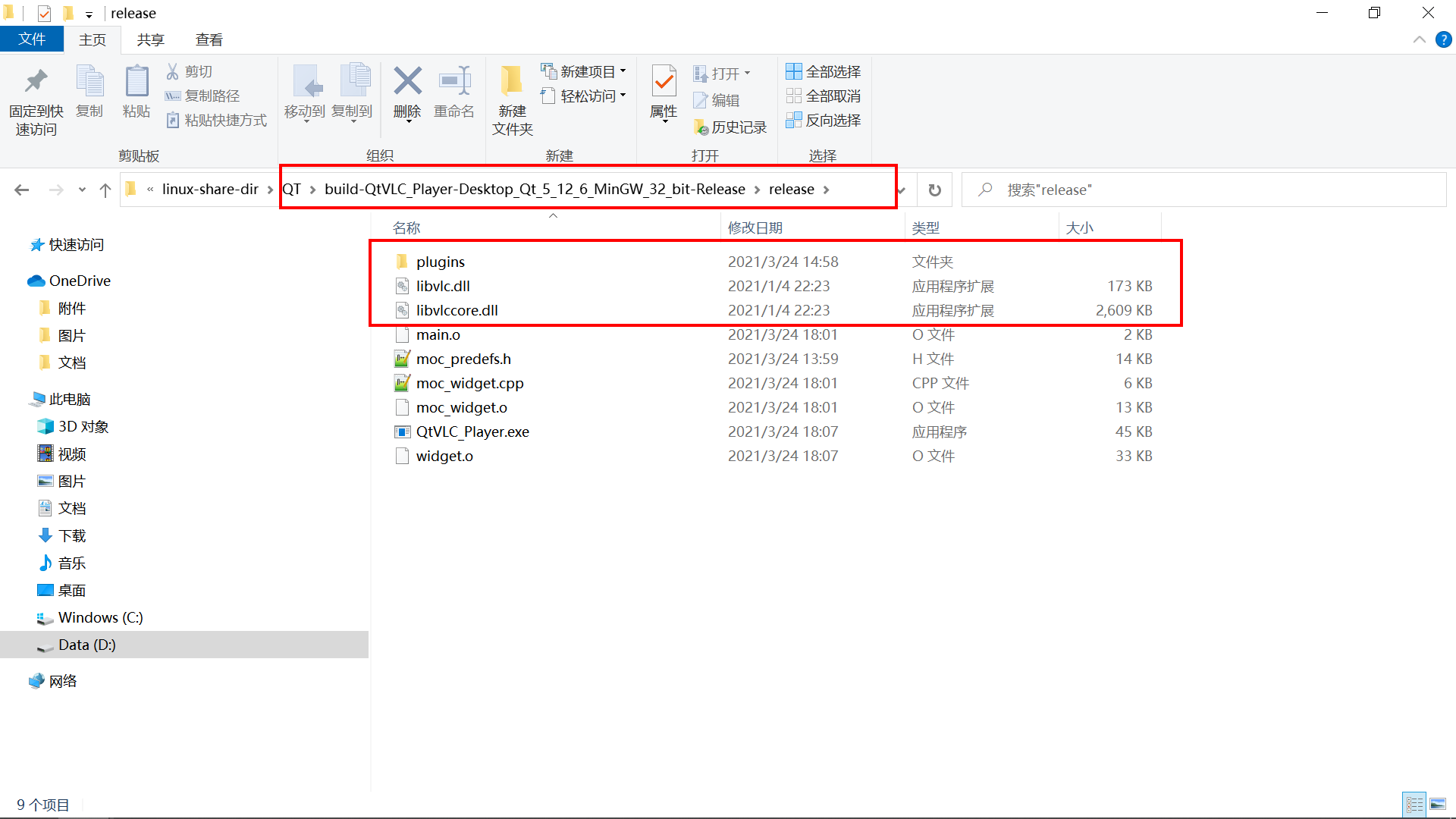Click the Rename (重命名) icon
Viewport: 1456px width, 819px height.
[x=453, y=82]
